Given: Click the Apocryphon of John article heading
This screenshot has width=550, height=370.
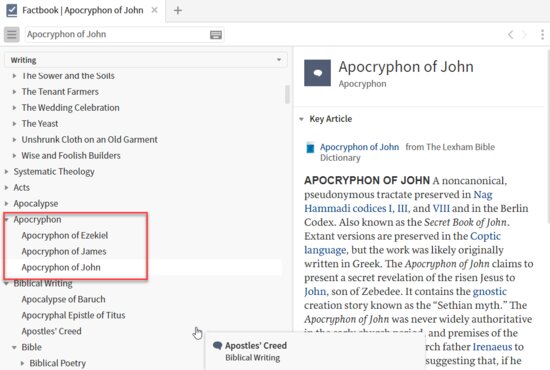Looking at the screenshot, I should tap(406, 67).
